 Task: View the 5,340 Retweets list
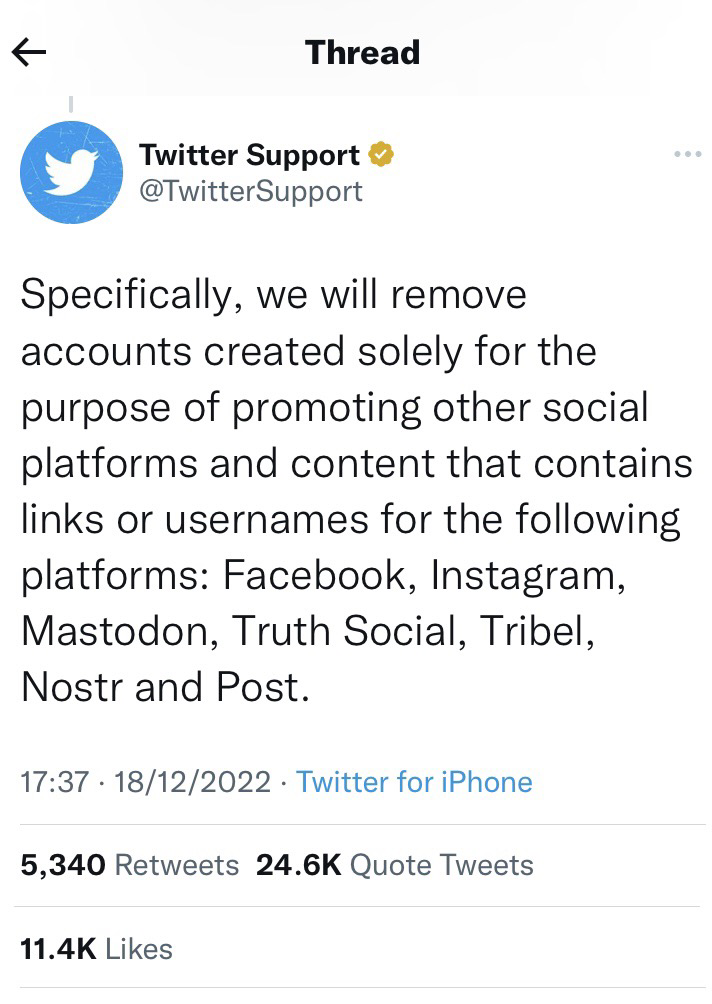point(129,865)
